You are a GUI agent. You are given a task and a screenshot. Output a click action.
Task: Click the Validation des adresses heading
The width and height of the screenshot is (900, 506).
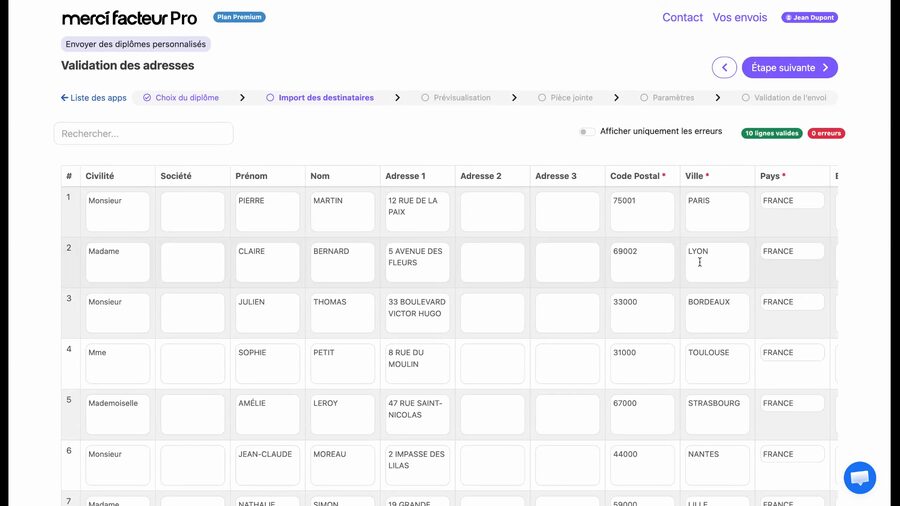pos(128,65)
